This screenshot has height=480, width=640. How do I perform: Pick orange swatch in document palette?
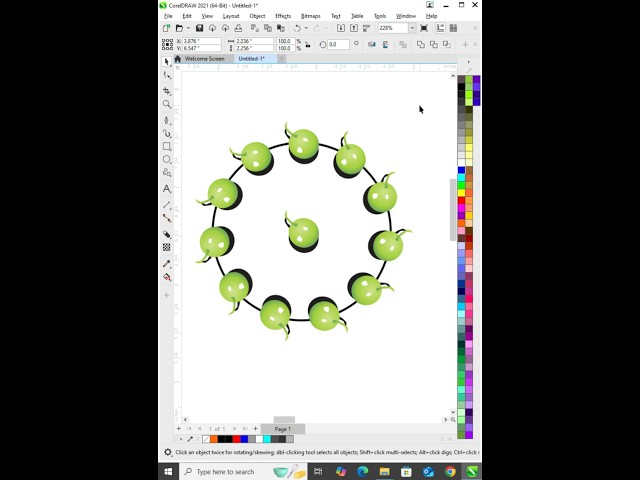tap(214, 439)
